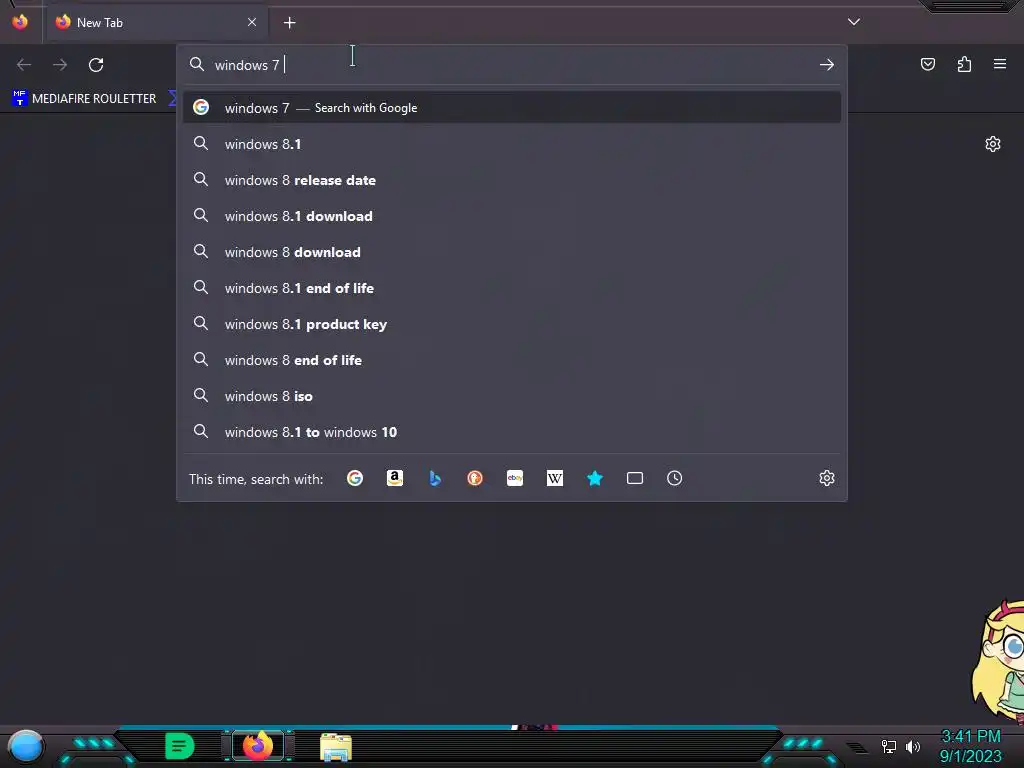Image resolution: width=1024 pixels, height=768 pixels.
Task: Submit search with the Go arrow
Action: (827, 65)
